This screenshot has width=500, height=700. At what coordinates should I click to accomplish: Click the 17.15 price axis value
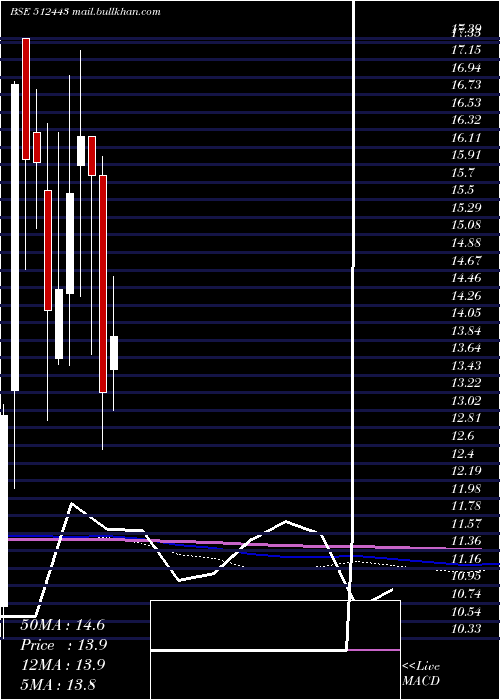[466, 50]
